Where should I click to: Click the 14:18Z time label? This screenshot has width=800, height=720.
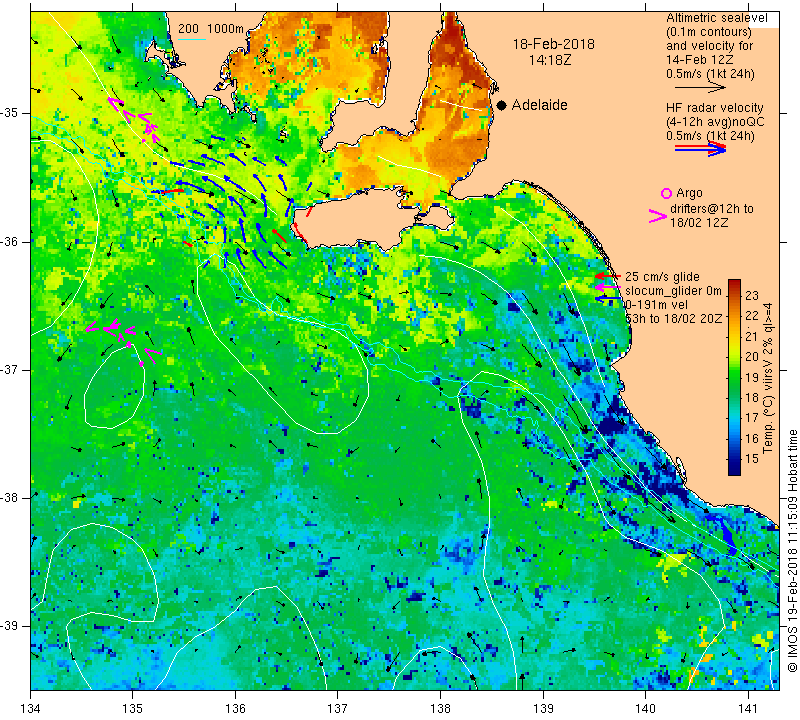pos(549,60)
